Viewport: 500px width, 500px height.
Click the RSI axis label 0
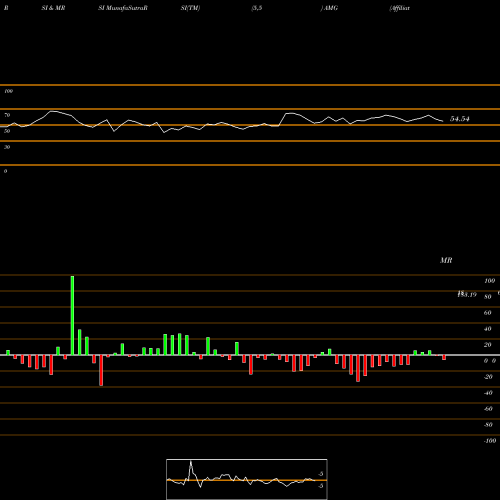coord(5,171)
